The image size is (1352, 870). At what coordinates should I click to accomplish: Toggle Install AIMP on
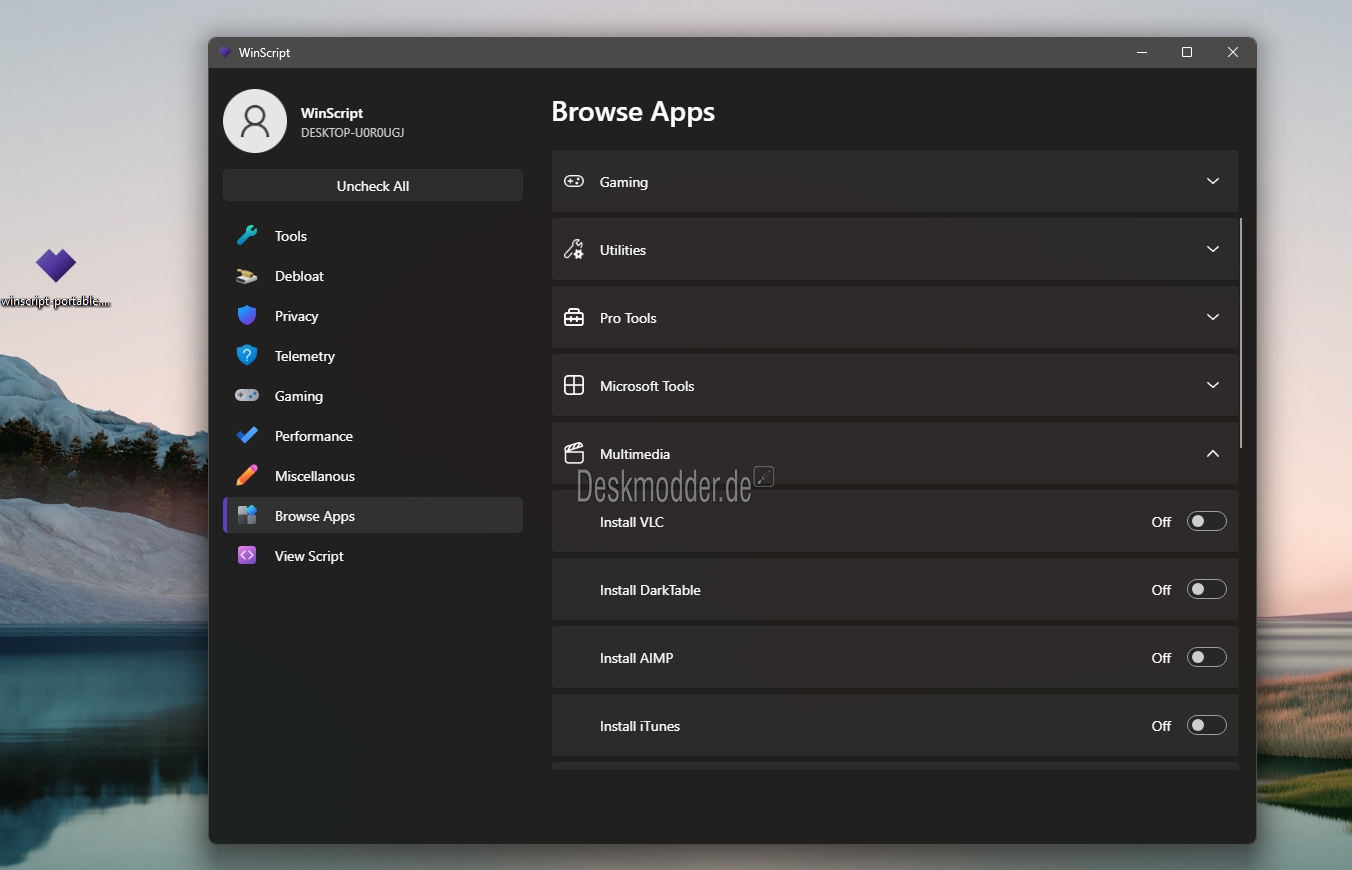tap(1206, 657)
